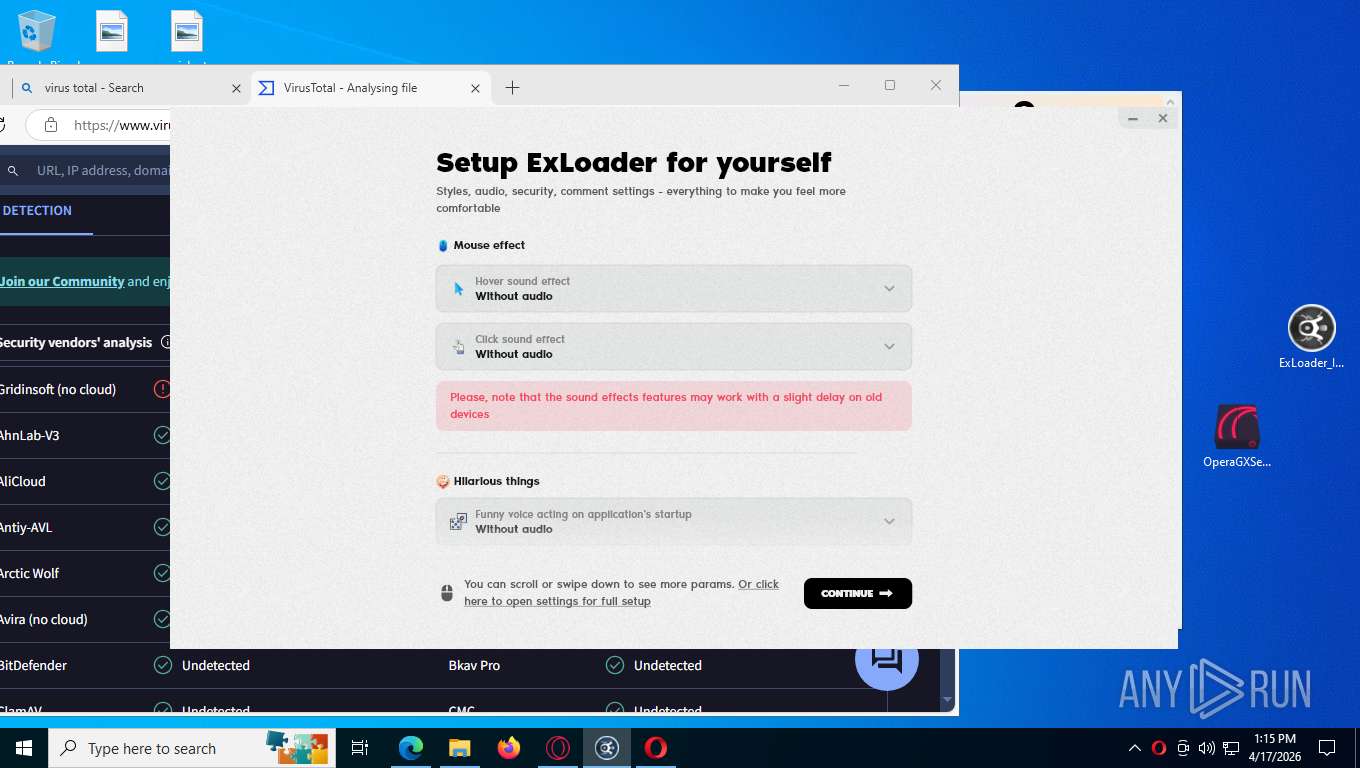Viewport: 1360px width, 768px height.
Task: Click Gridinsoft (no cloud) warning icon
Action: (x=162, y=389)
